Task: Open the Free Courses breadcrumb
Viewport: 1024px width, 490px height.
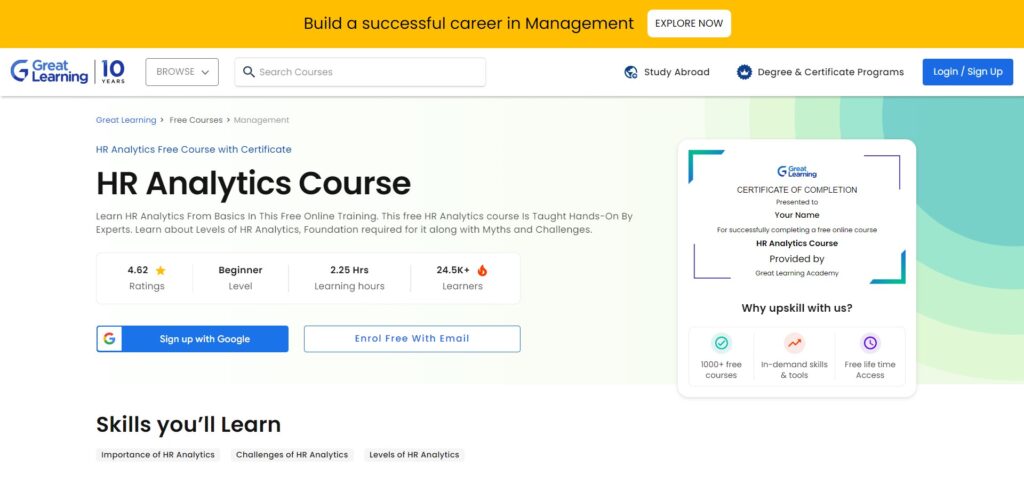Action: tap(196, 120)
